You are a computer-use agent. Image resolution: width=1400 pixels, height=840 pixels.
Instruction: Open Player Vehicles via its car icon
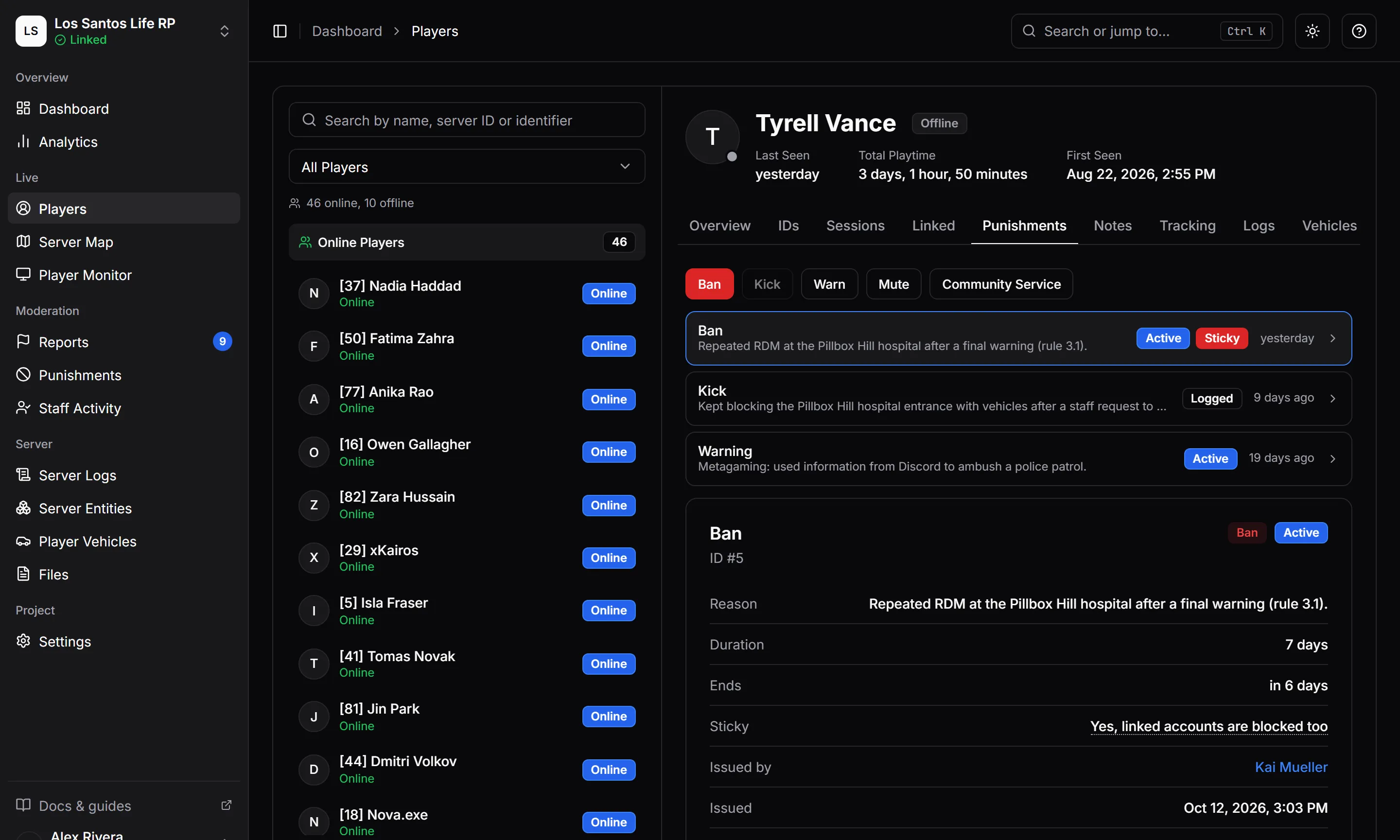[23, 541]
